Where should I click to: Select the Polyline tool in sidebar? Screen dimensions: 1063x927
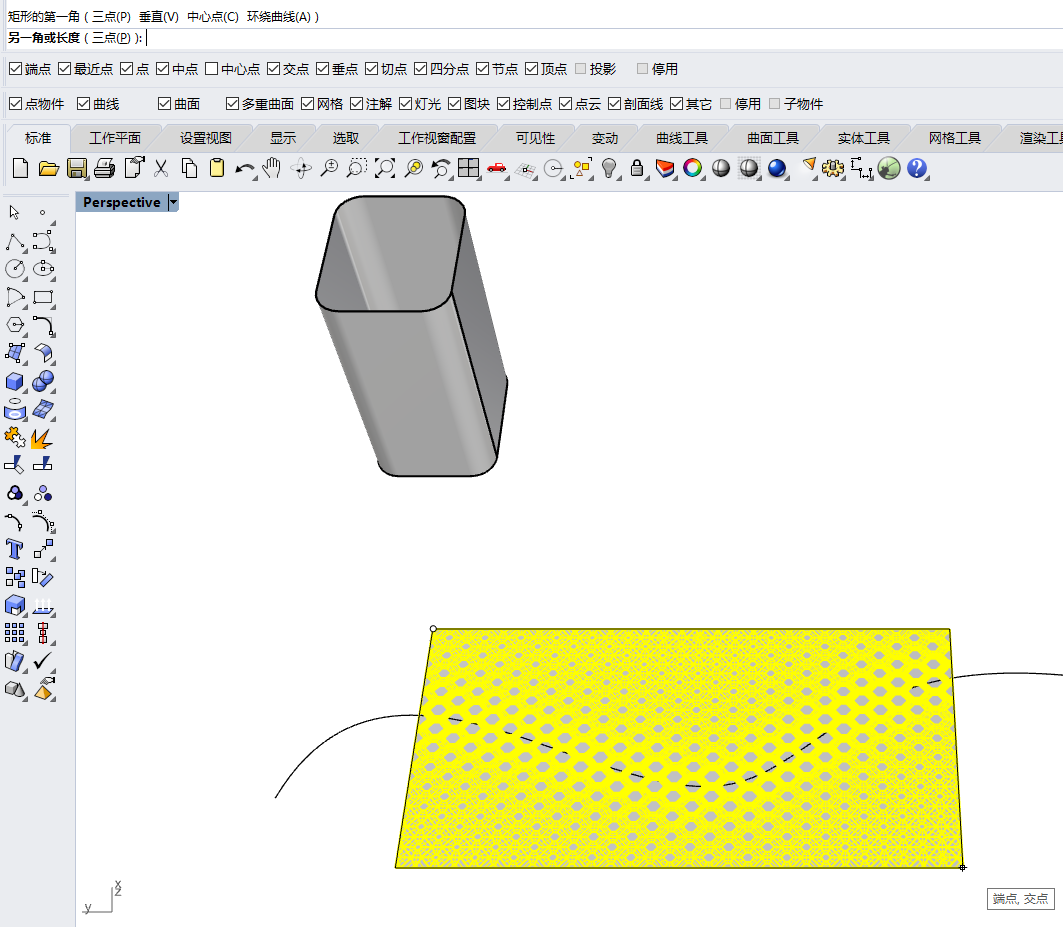coord(15,241)
